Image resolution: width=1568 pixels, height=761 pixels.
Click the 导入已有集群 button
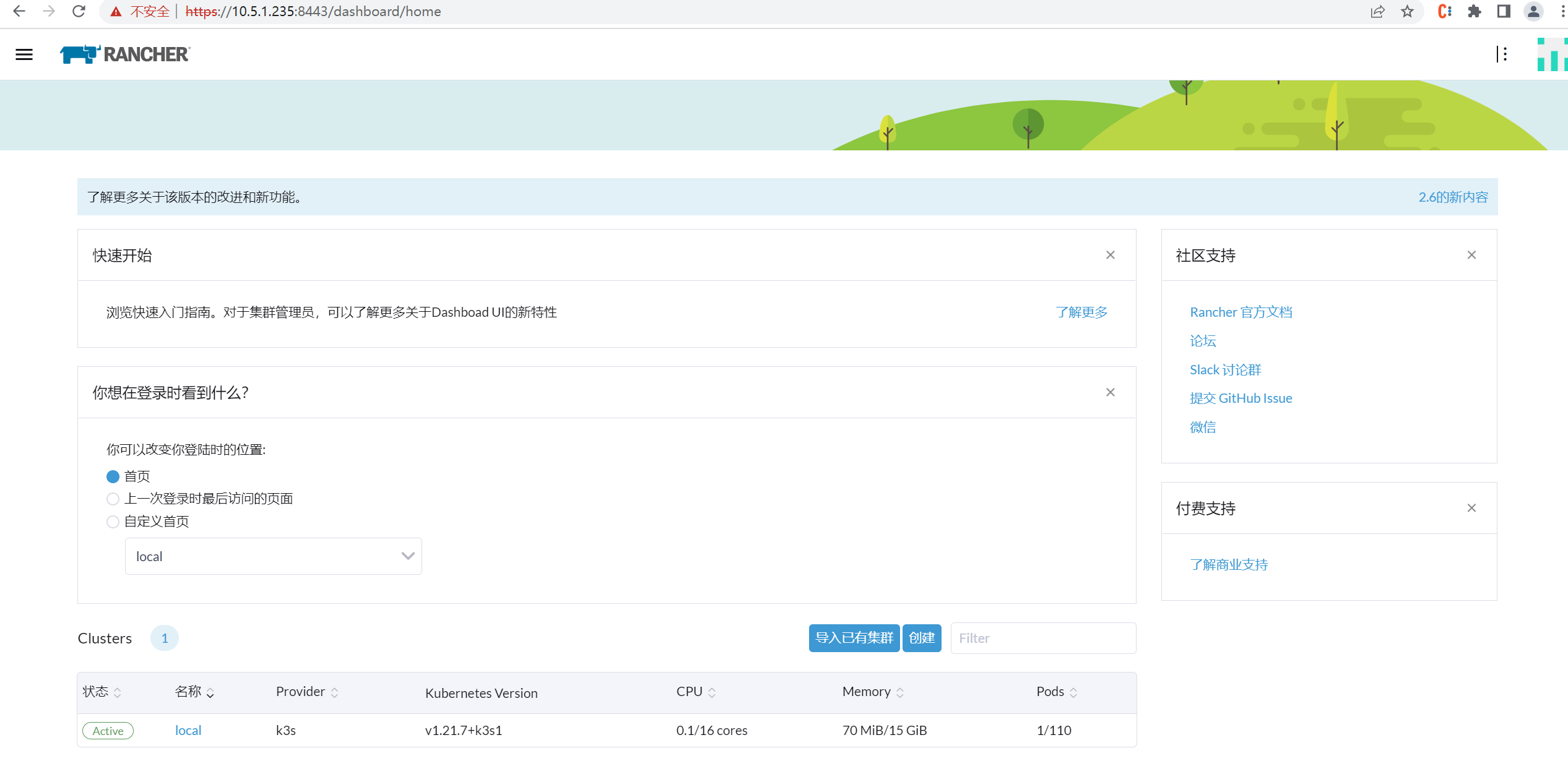point(854,638)
